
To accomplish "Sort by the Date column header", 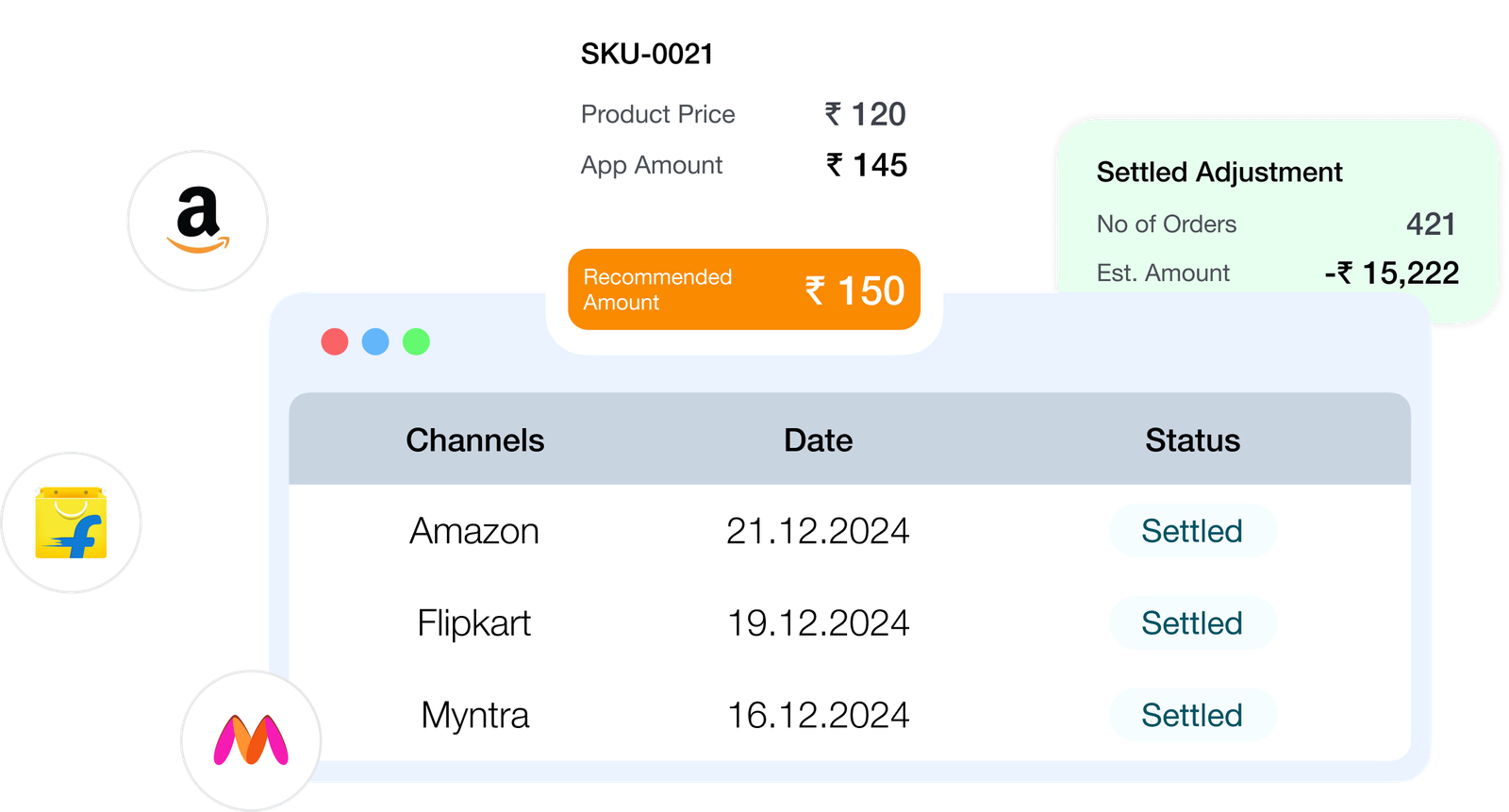I will (819, 440).
